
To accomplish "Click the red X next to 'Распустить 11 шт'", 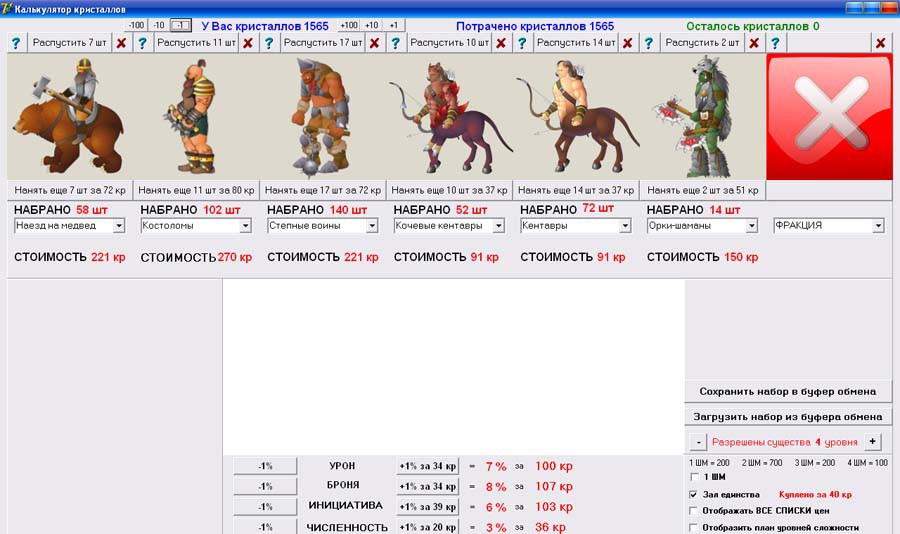I will pyautogui.click(x=247, y=43).
